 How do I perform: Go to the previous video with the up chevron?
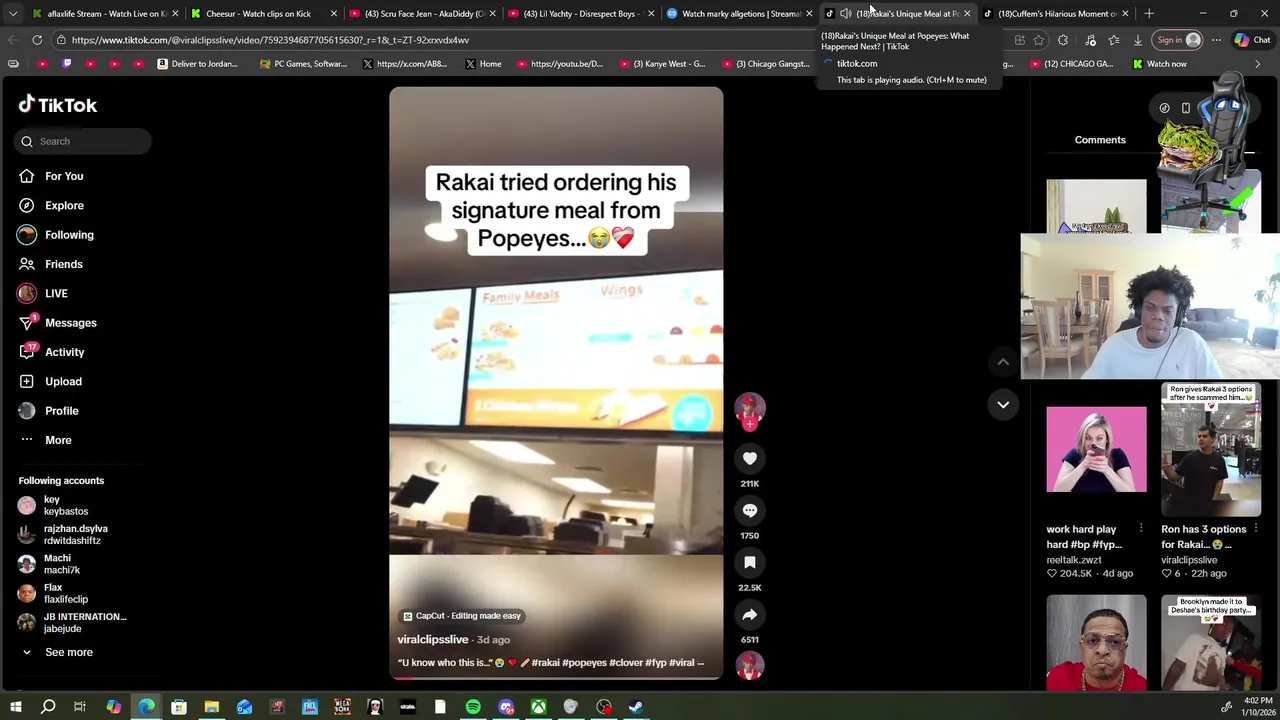point(1003,362)
